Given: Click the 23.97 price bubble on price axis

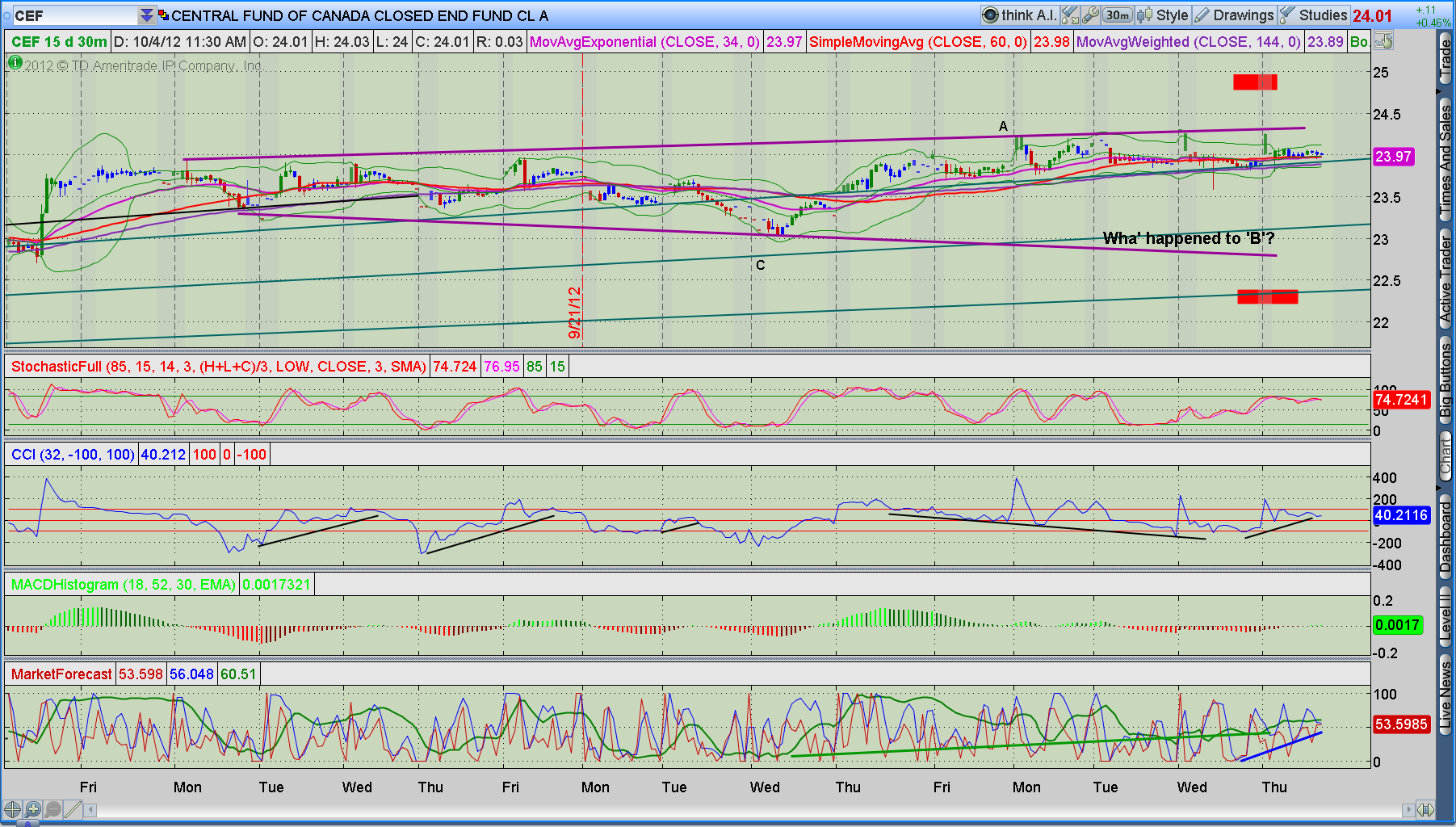Looking at the screenshot, I should click(1393, 157).
